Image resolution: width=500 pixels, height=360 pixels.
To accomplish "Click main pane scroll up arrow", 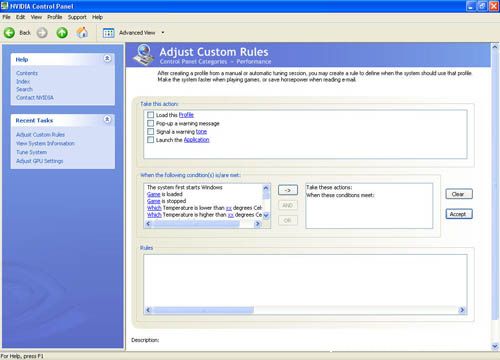I will pos(495,47).
